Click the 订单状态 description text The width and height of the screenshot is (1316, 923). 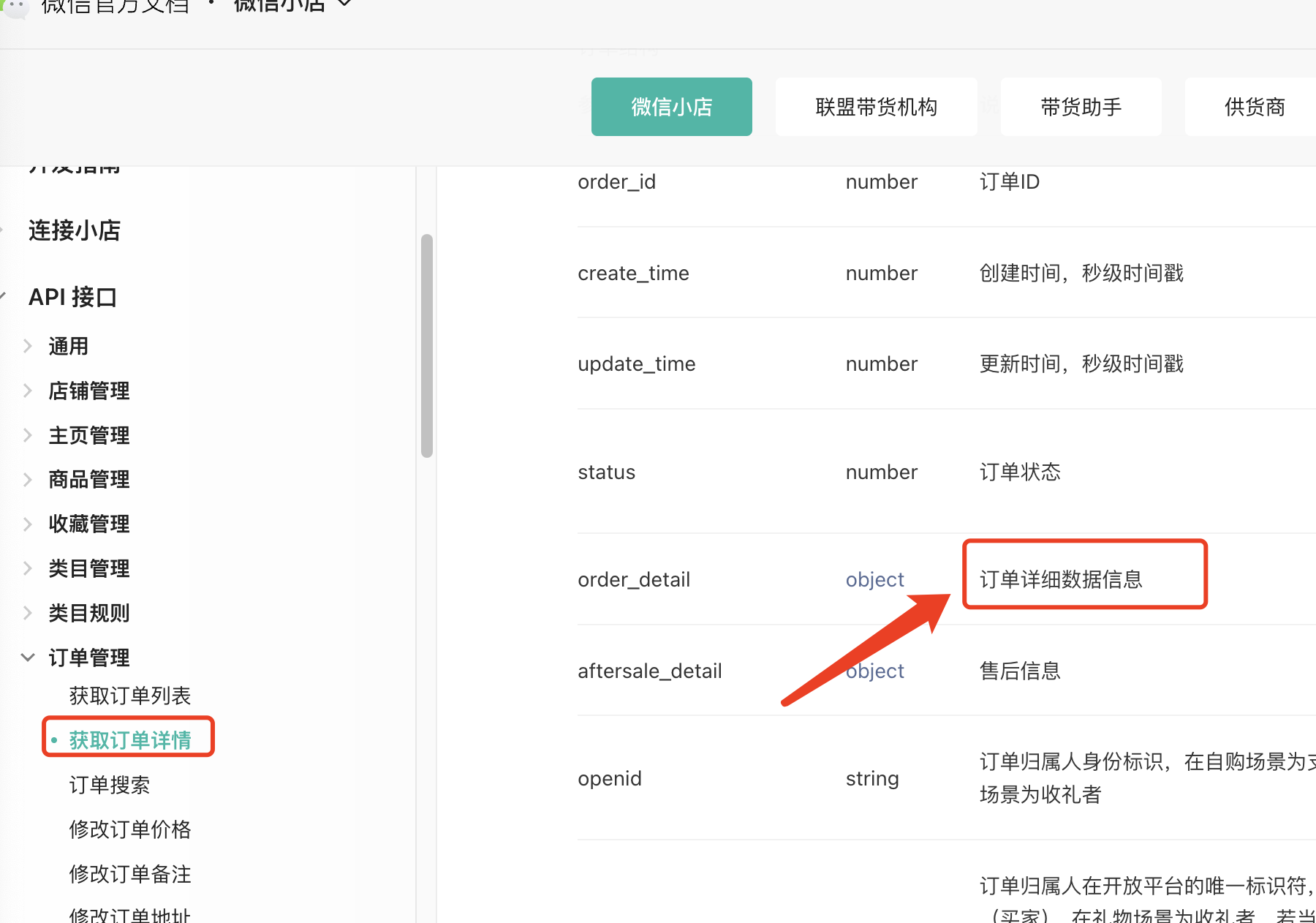click(x=1020, y=472)
